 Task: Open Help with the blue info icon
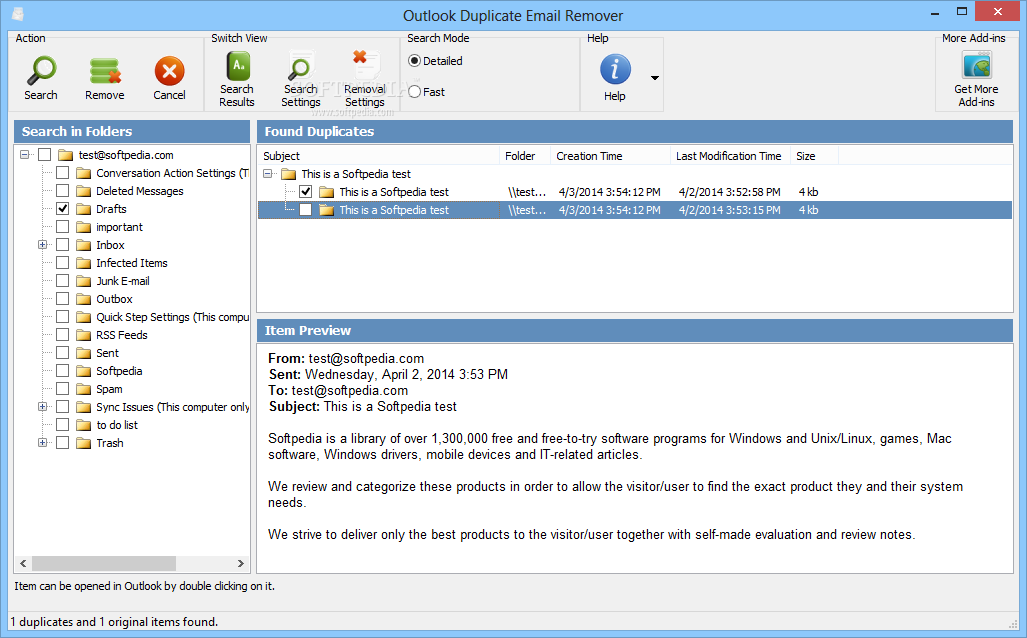pos(615,69)
